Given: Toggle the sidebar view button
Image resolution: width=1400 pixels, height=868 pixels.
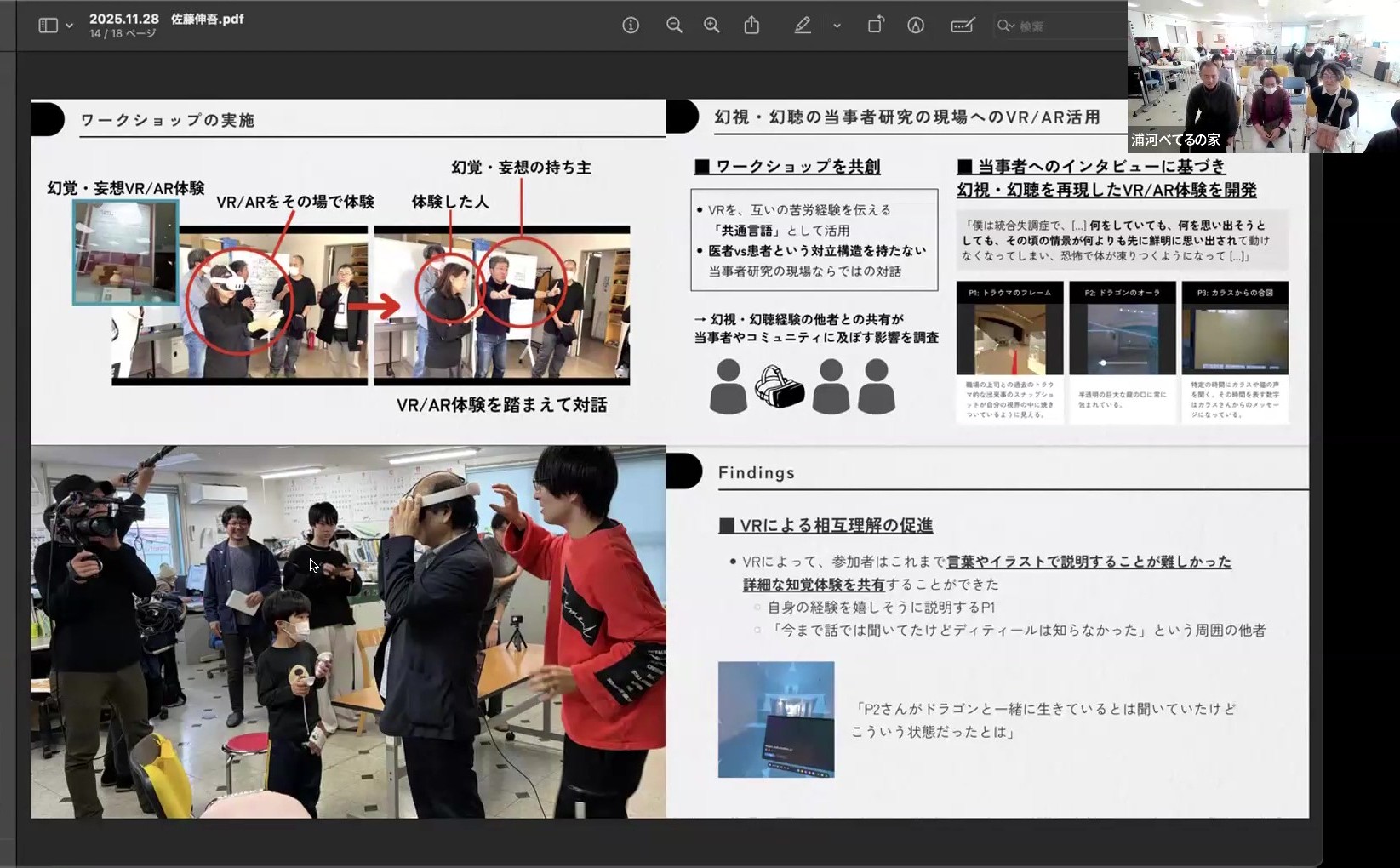Looking at the screenshot, I should pos(48,26).
